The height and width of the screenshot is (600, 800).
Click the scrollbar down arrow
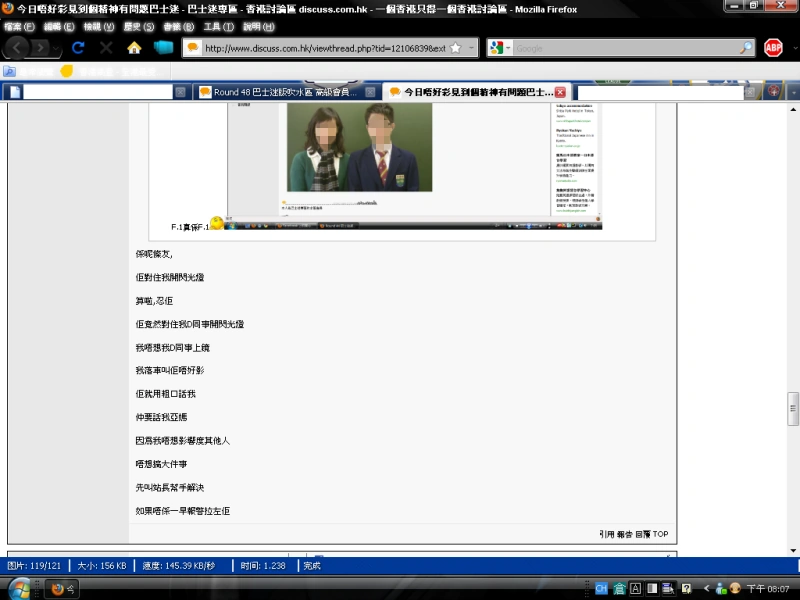point(793,550)
